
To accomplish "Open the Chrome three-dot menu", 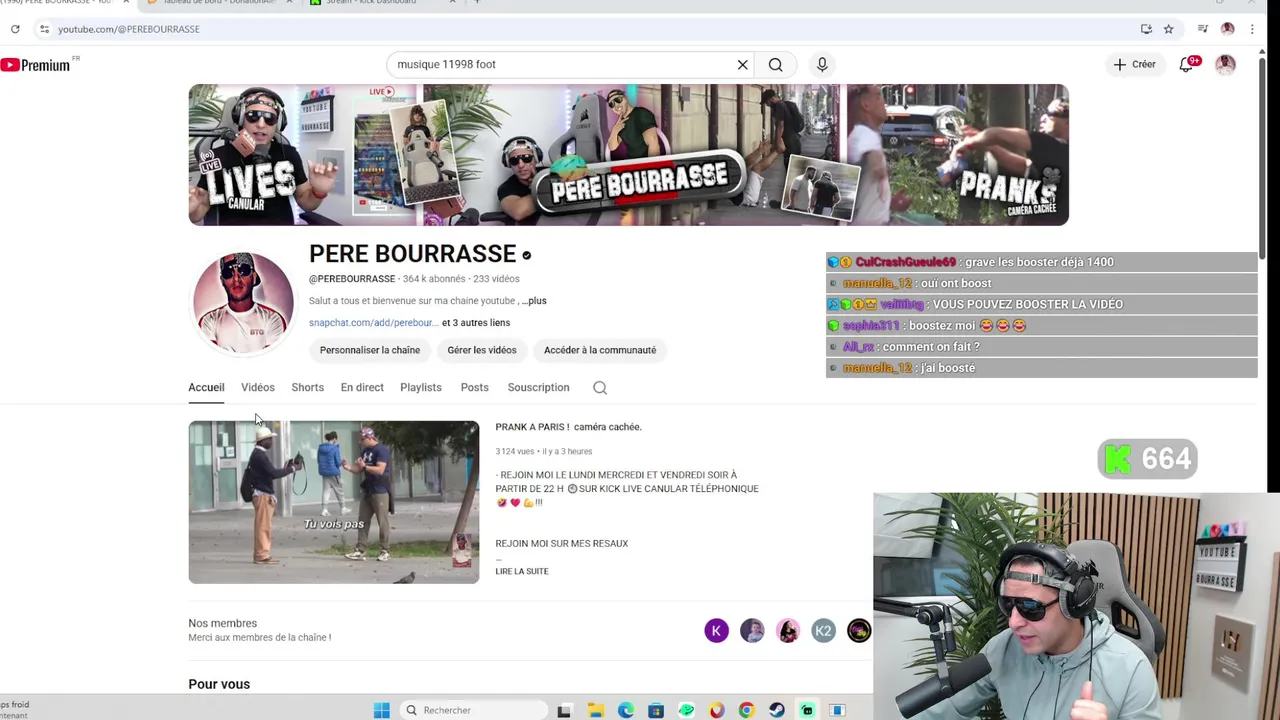I will [1252, 29].
